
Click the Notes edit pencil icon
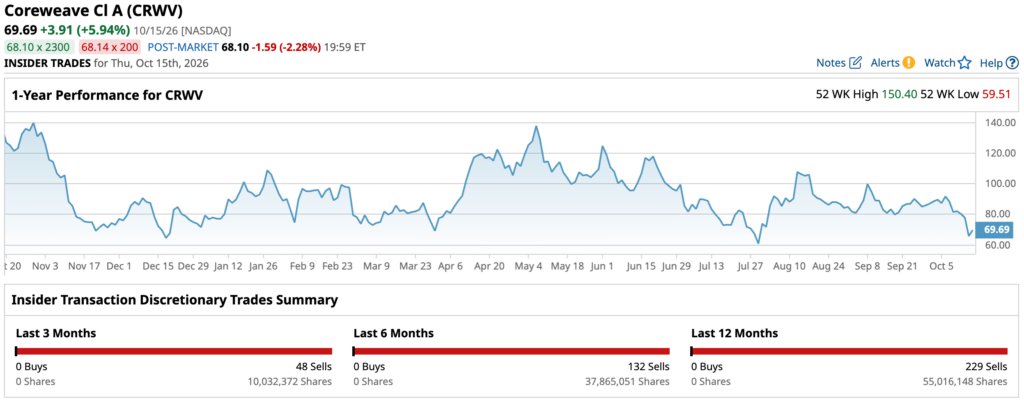tap(856, 63)
